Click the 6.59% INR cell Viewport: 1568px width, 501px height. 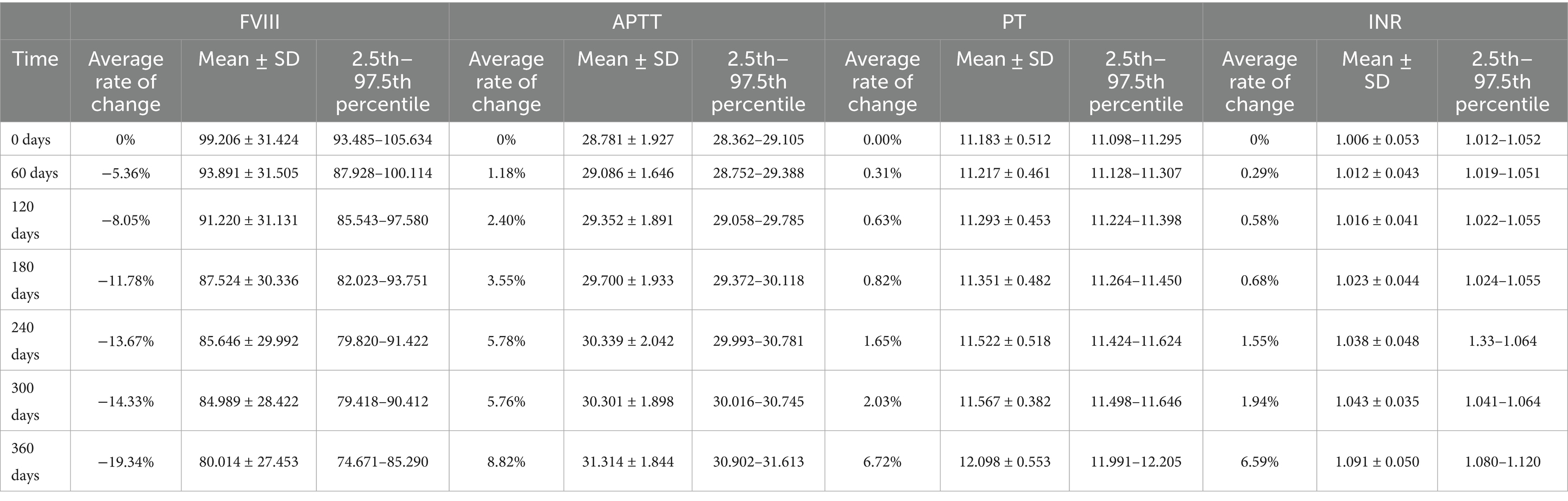pos(1259,462)
